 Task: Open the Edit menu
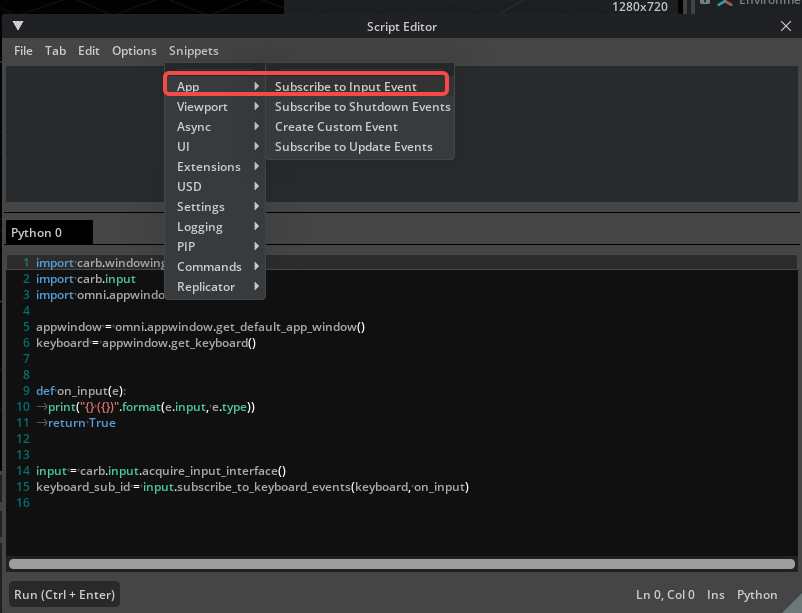point(88,51)
